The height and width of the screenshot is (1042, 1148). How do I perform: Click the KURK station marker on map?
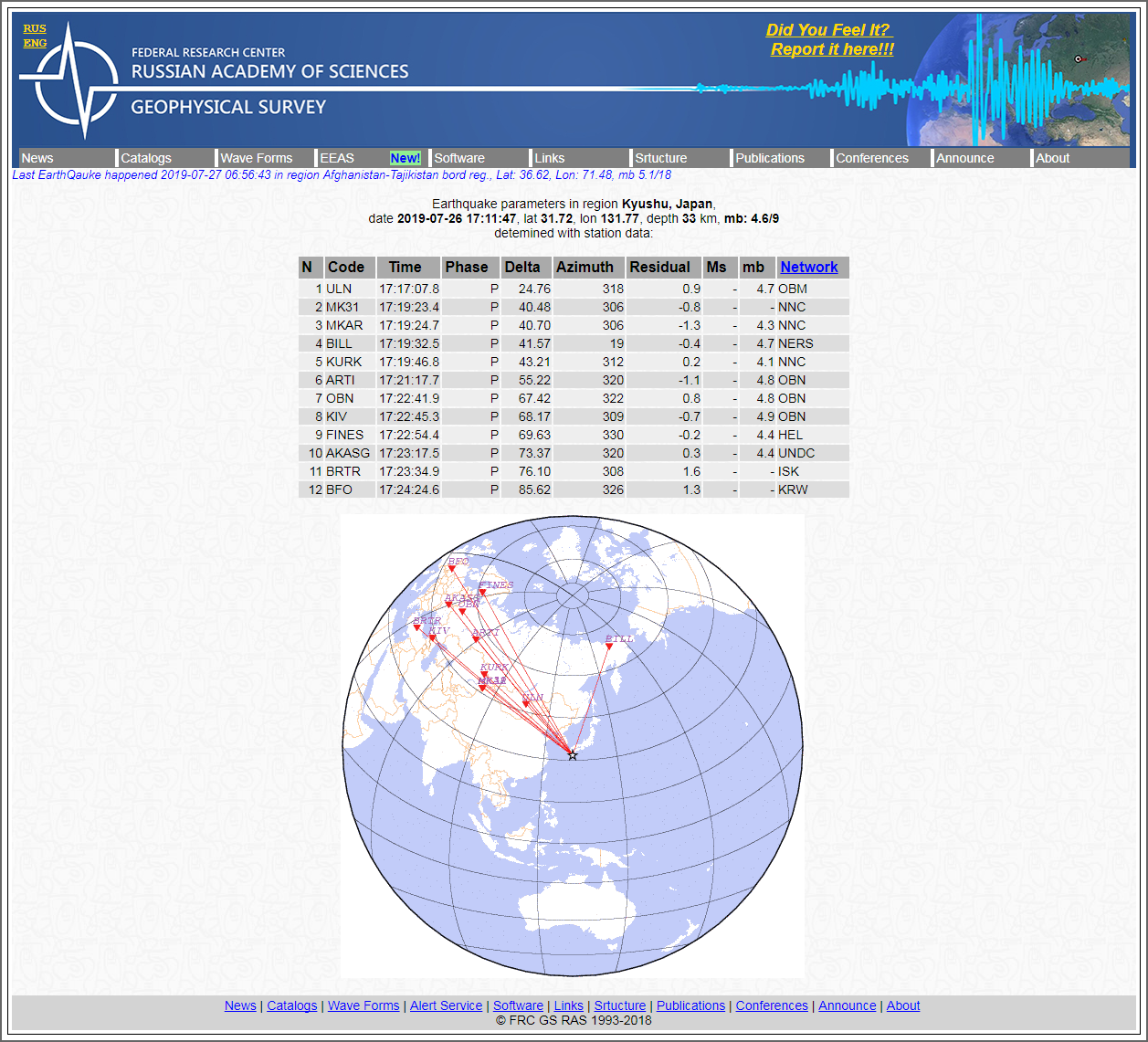(485, 676)
